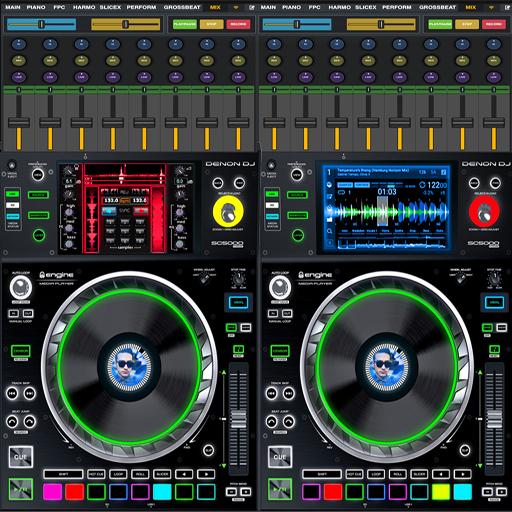
Task: Click the SLICER mode button on right deck
Action: [x=419, y=474]
